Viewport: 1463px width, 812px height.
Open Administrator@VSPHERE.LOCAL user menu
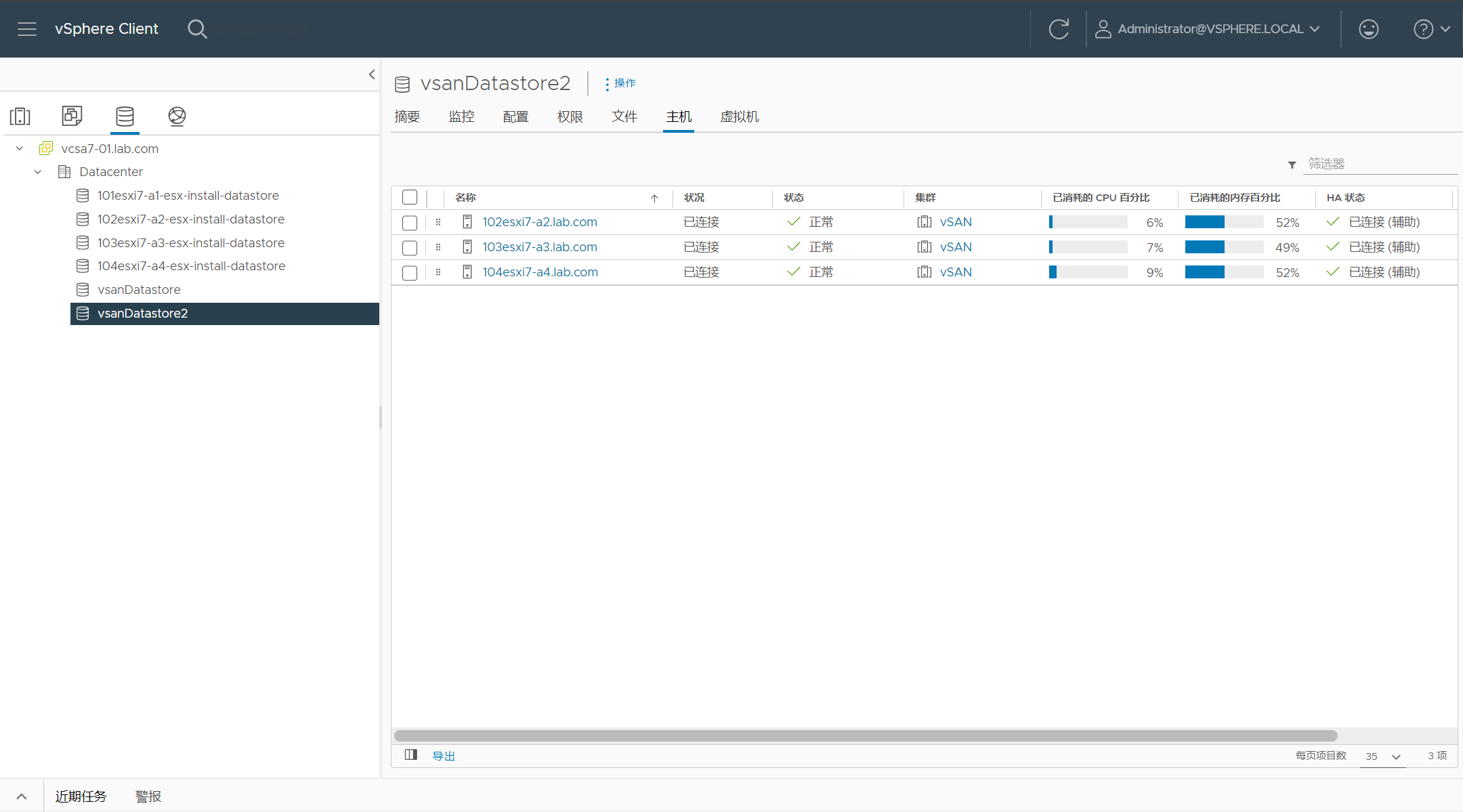(x=1208, y=29)
